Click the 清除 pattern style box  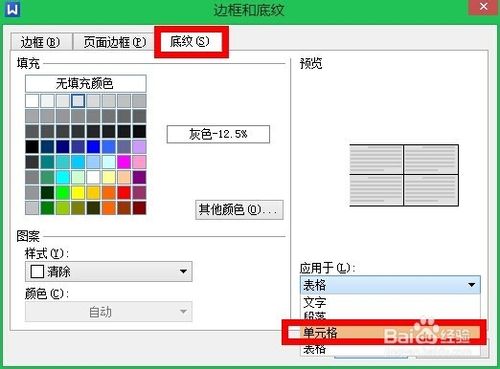109,271
